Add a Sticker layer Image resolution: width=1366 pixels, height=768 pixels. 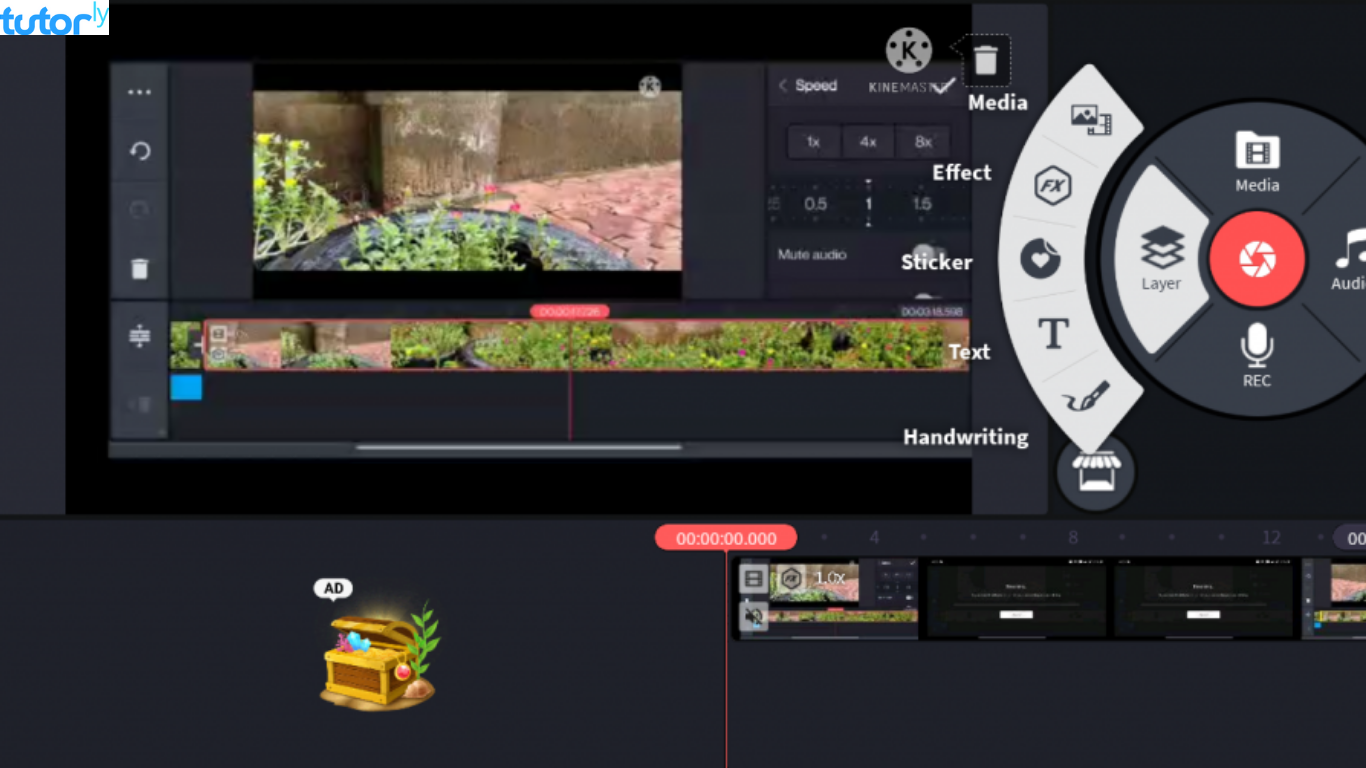click(1040, 260)
